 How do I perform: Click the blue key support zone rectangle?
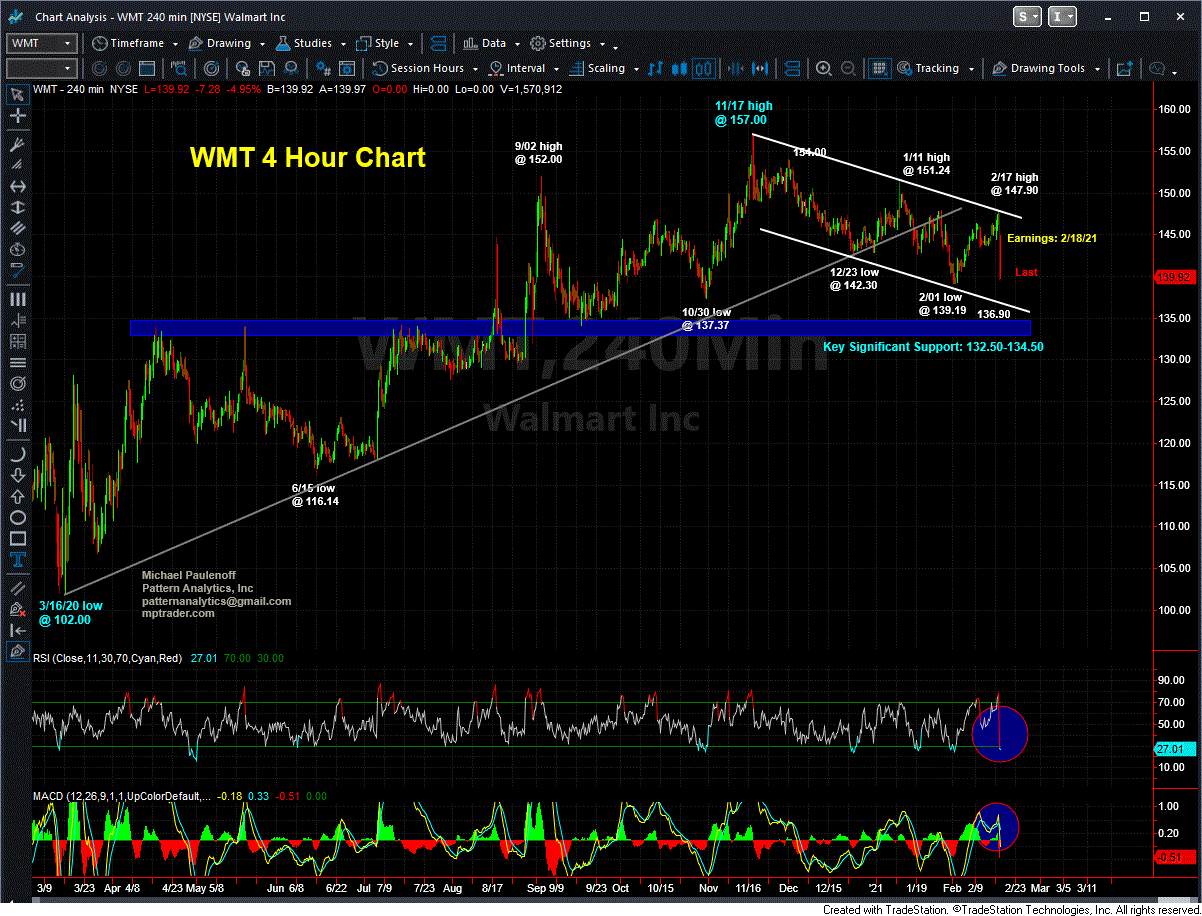click(580, 327)
